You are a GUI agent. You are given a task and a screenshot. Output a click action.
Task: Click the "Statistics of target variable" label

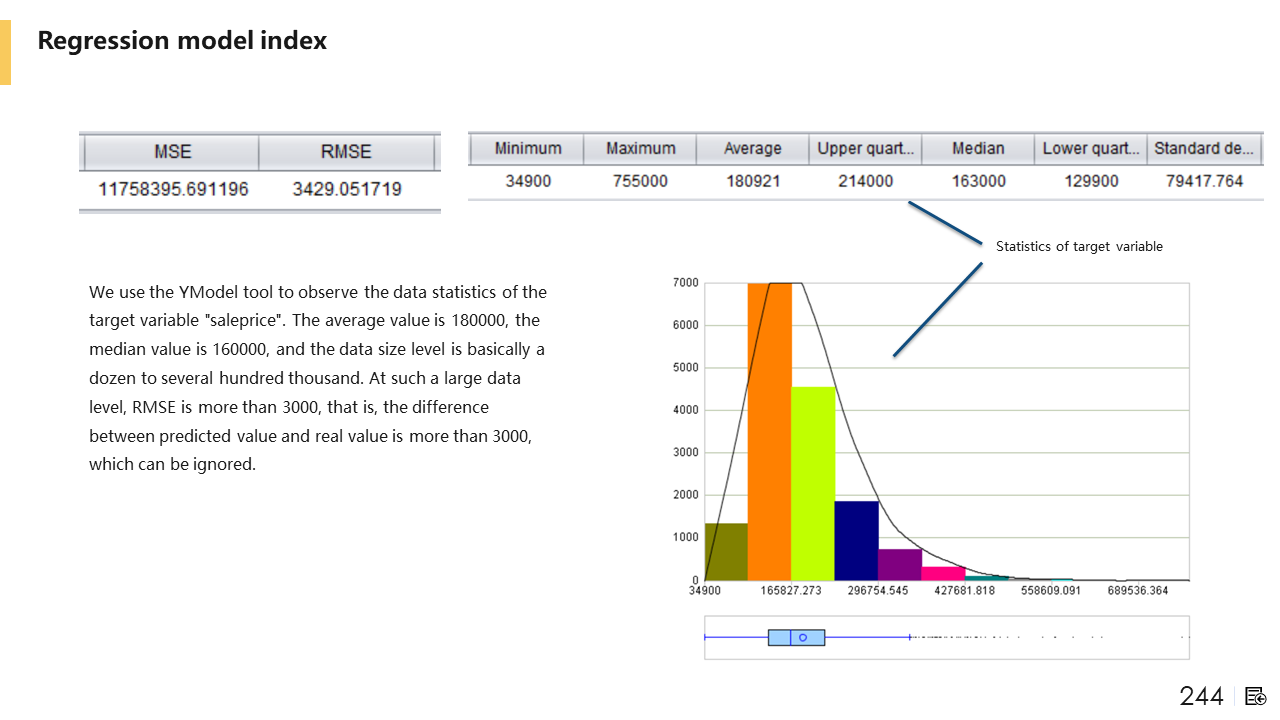(x=1079, y=246)
